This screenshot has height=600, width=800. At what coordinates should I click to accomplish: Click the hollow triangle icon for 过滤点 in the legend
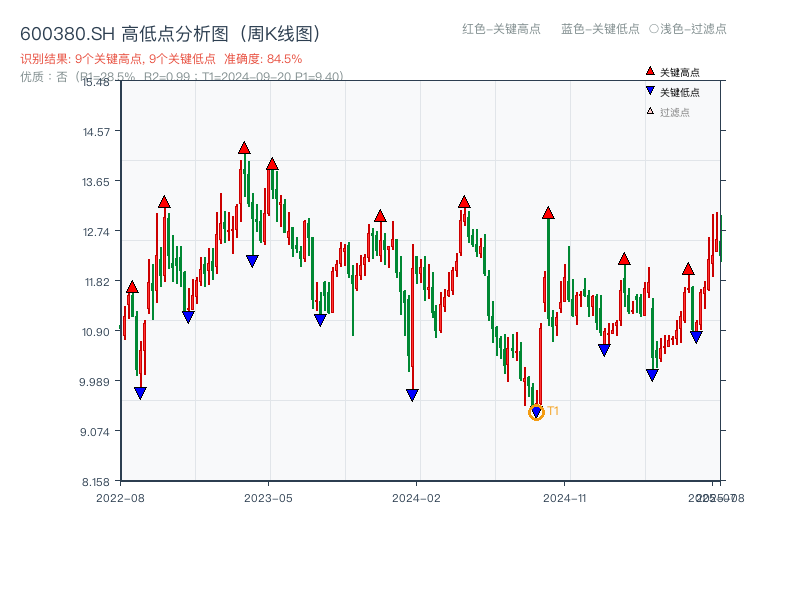[650, 111]
